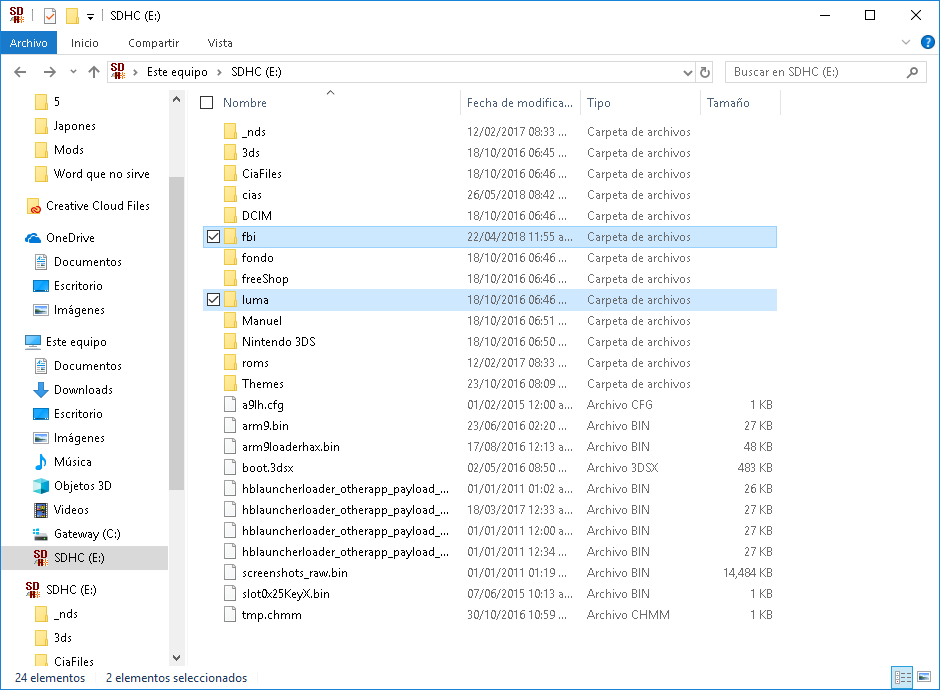
Task: Click the back navigation arrow
Action: [20, 72]
